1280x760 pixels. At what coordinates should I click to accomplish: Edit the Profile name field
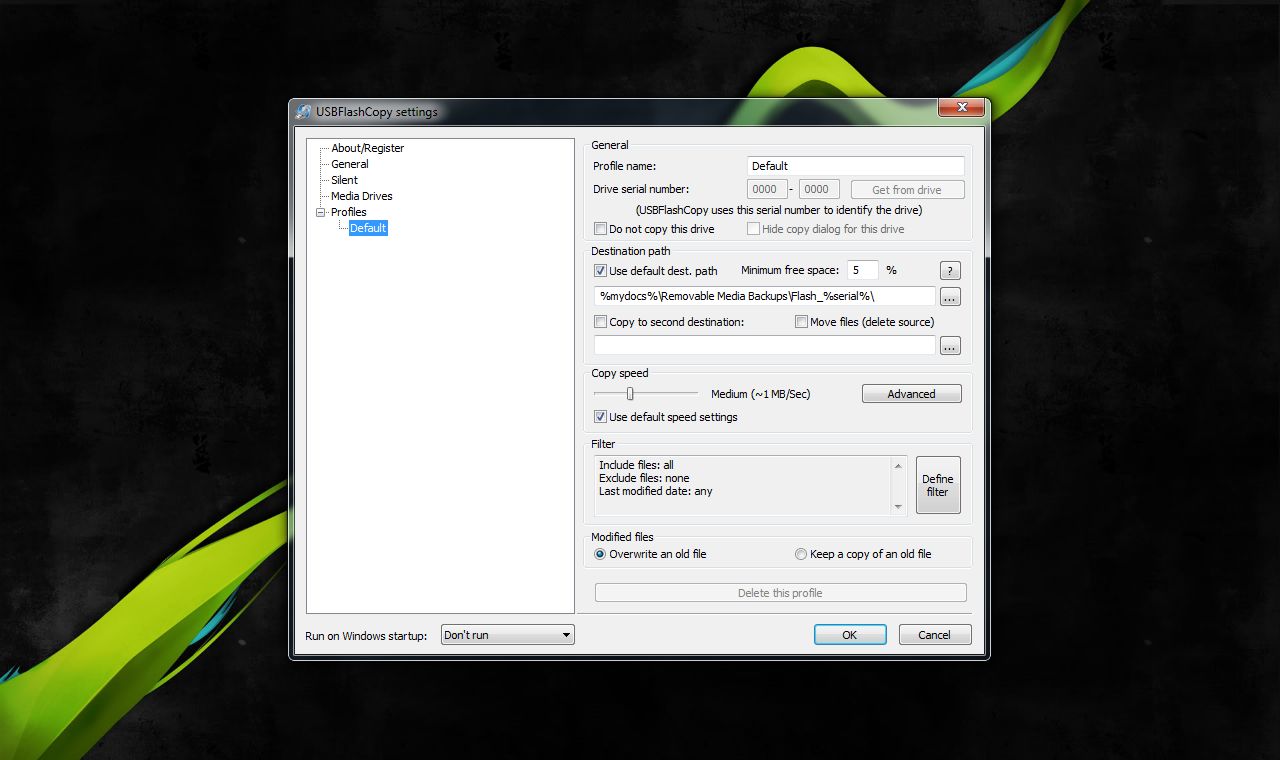856,166
